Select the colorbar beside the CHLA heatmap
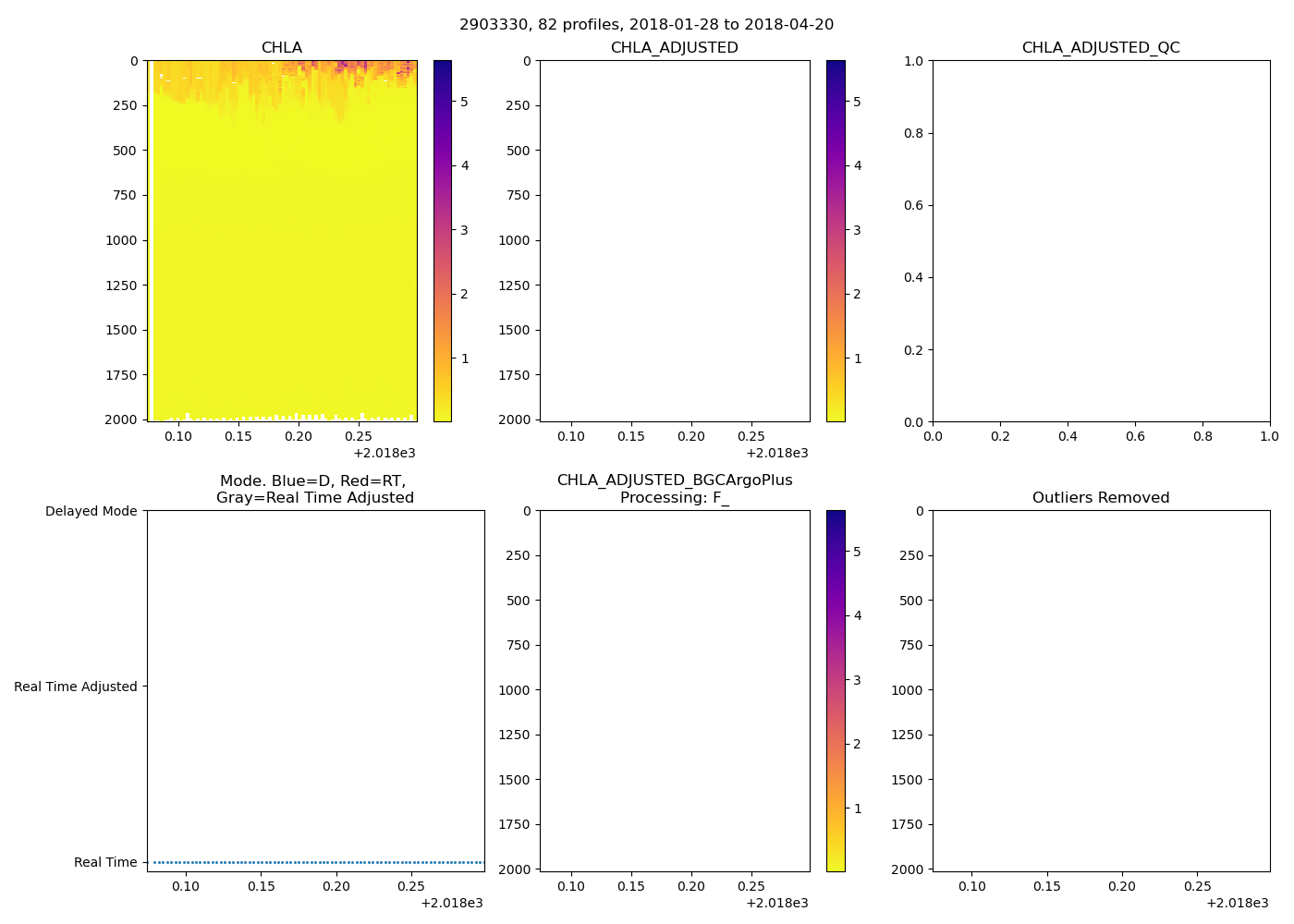1294x924 pixels. 443,240
